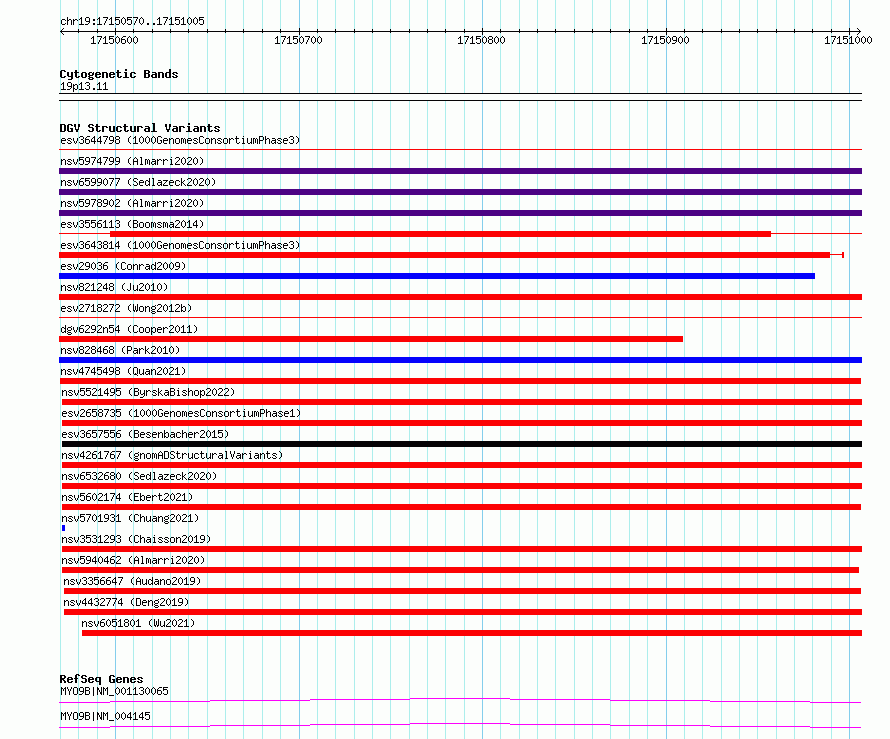Select the 17150700 ruler coordinate

click(298, 40)
